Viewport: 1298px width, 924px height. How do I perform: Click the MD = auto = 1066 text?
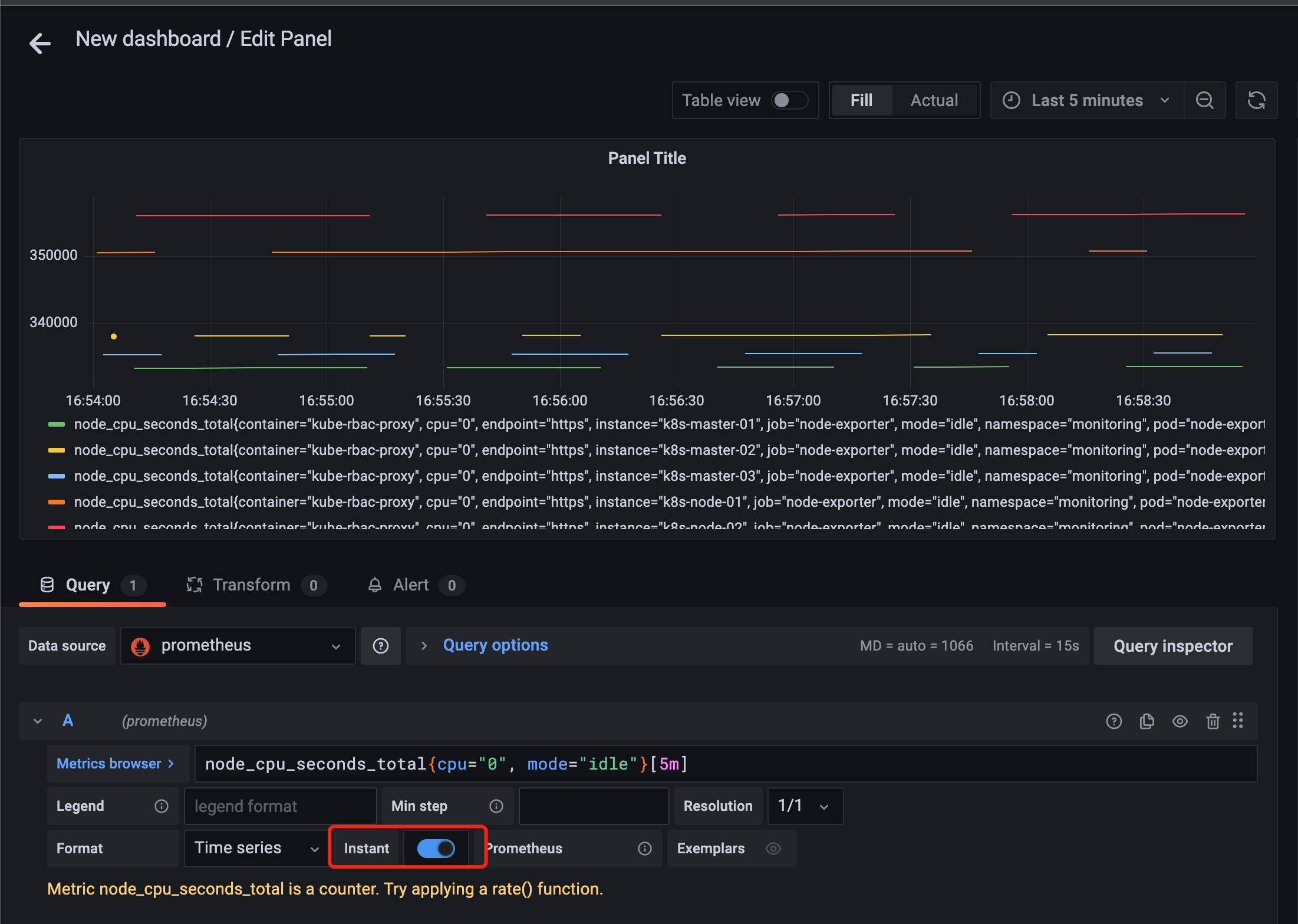click(x=917, y=646)
